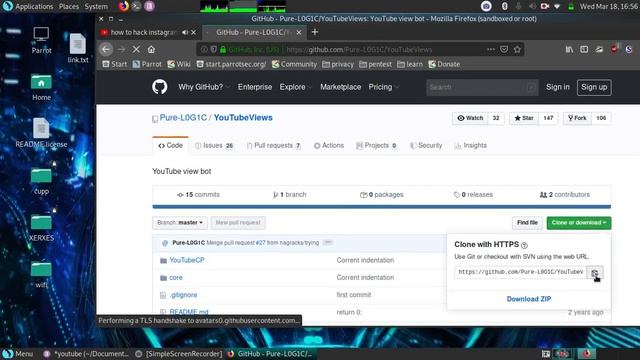Launch Firefox from top panel icon
This screenshot has width=640, height=360.
click(123, 6)
